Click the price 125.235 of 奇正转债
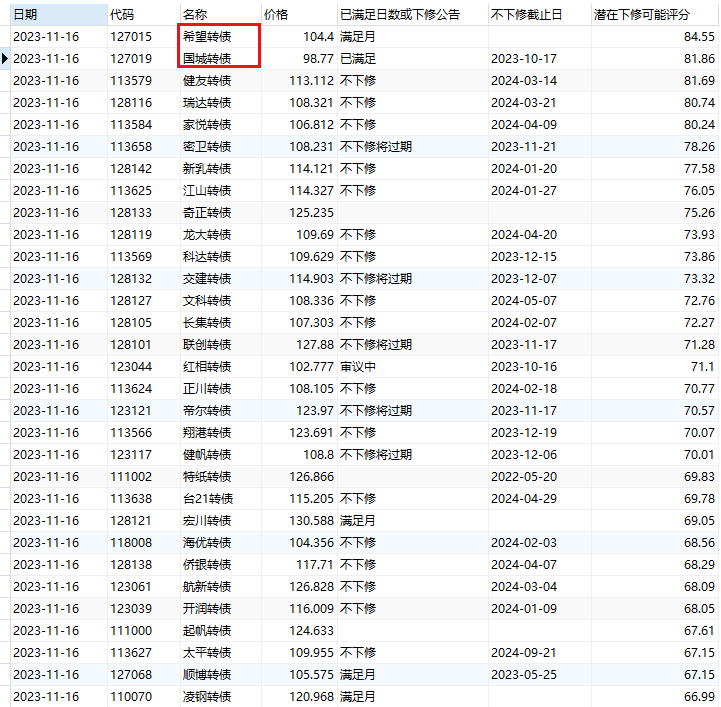 pos(310,213)
